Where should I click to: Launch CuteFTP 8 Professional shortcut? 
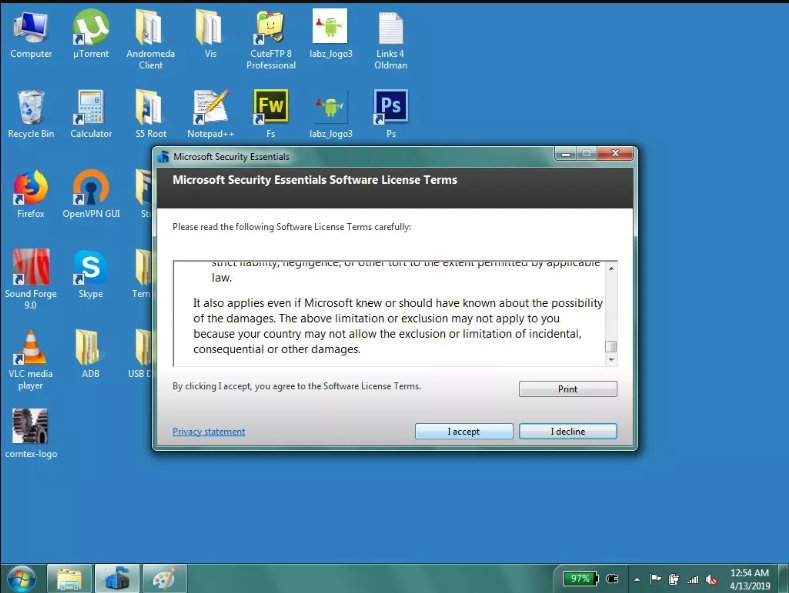pos(271,39)
